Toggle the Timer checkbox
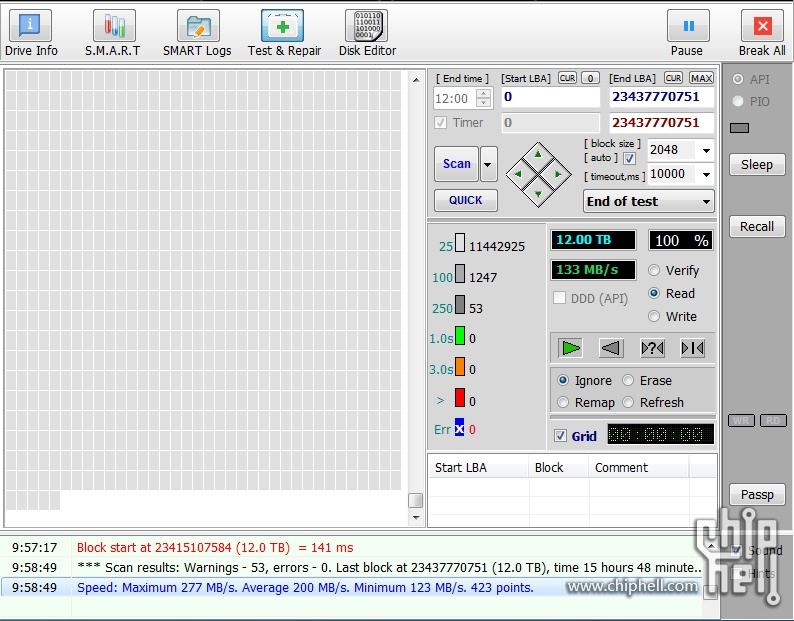 tap(441, 123)
